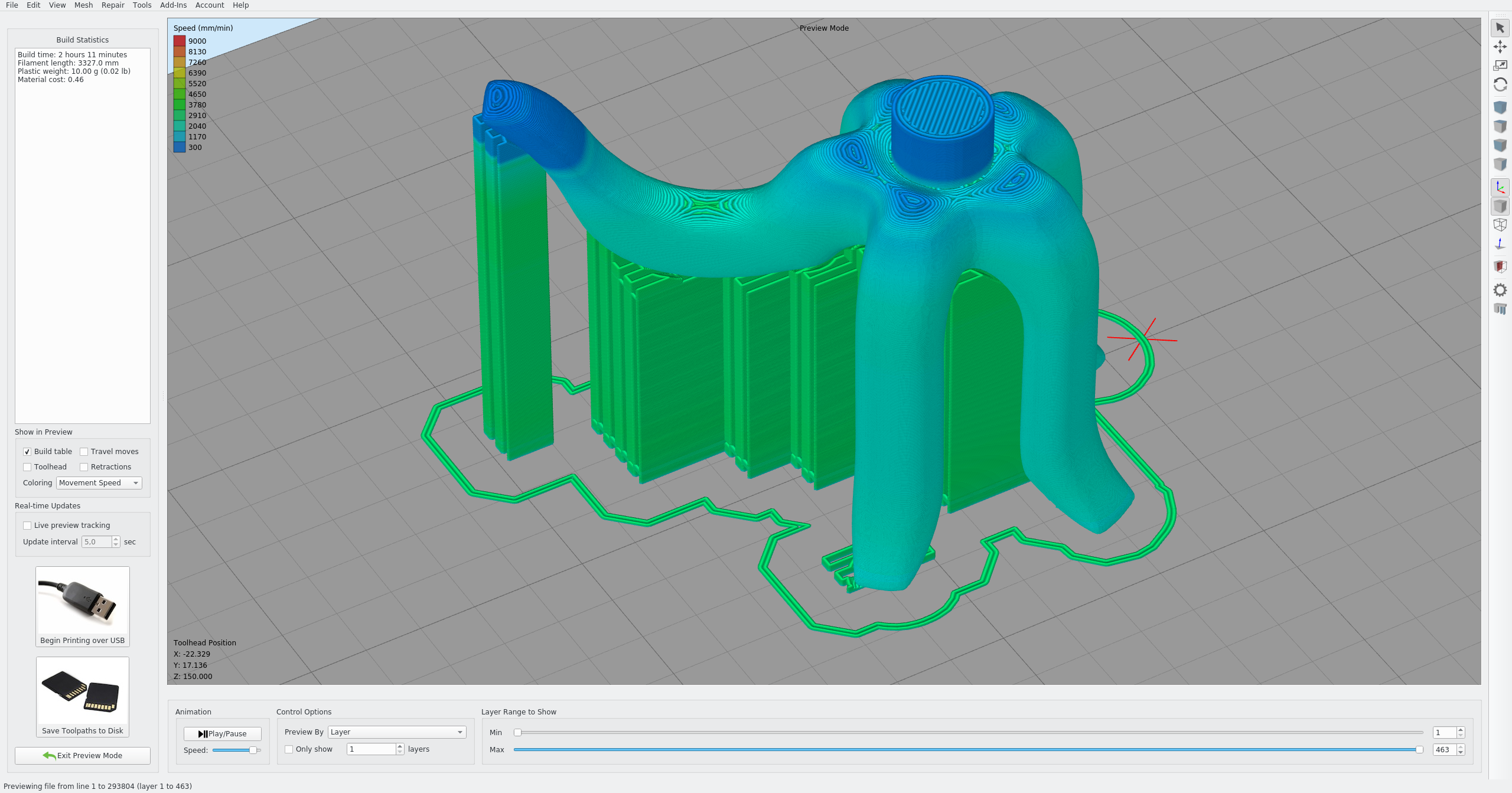The image size is (1512, 793).
Task: Open the Preview By Layer dropdown
Action: point(397,732)
